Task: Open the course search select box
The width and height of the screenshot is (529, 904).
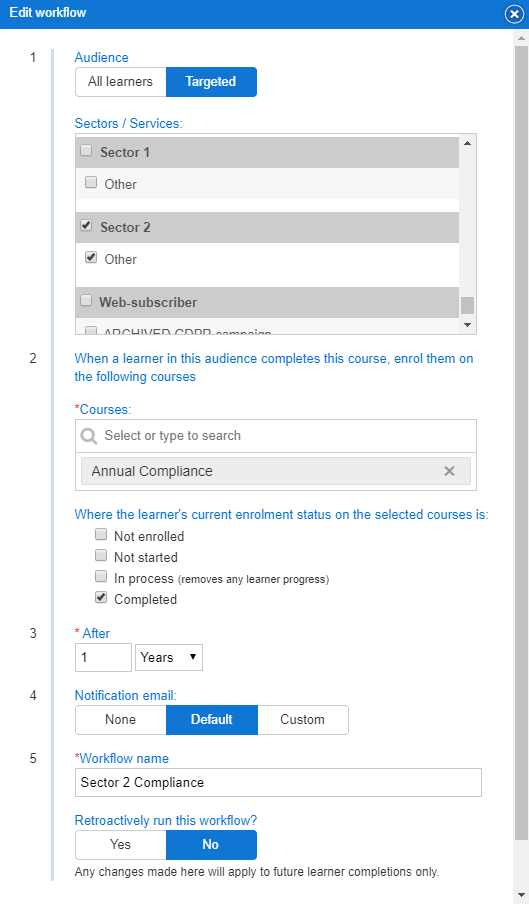Action: pyautogui.click(x=276, y=436)
